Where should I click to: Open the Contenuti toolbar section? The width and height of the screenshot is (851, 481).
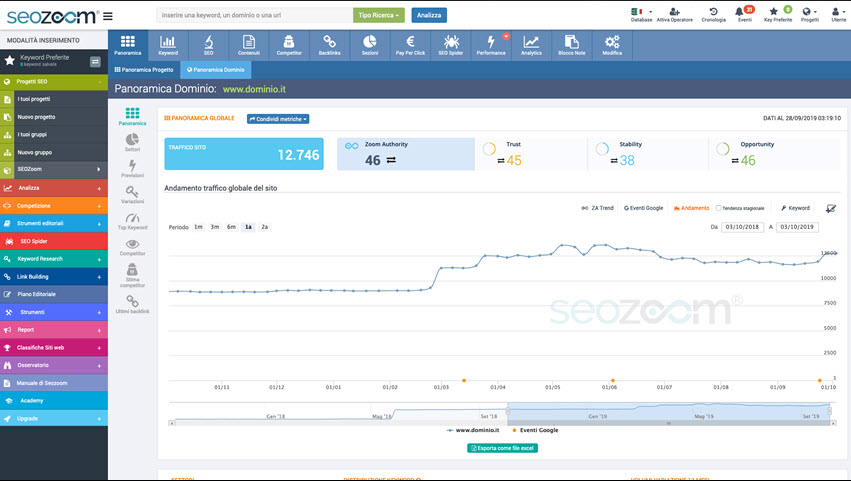(x=249, y=45)
